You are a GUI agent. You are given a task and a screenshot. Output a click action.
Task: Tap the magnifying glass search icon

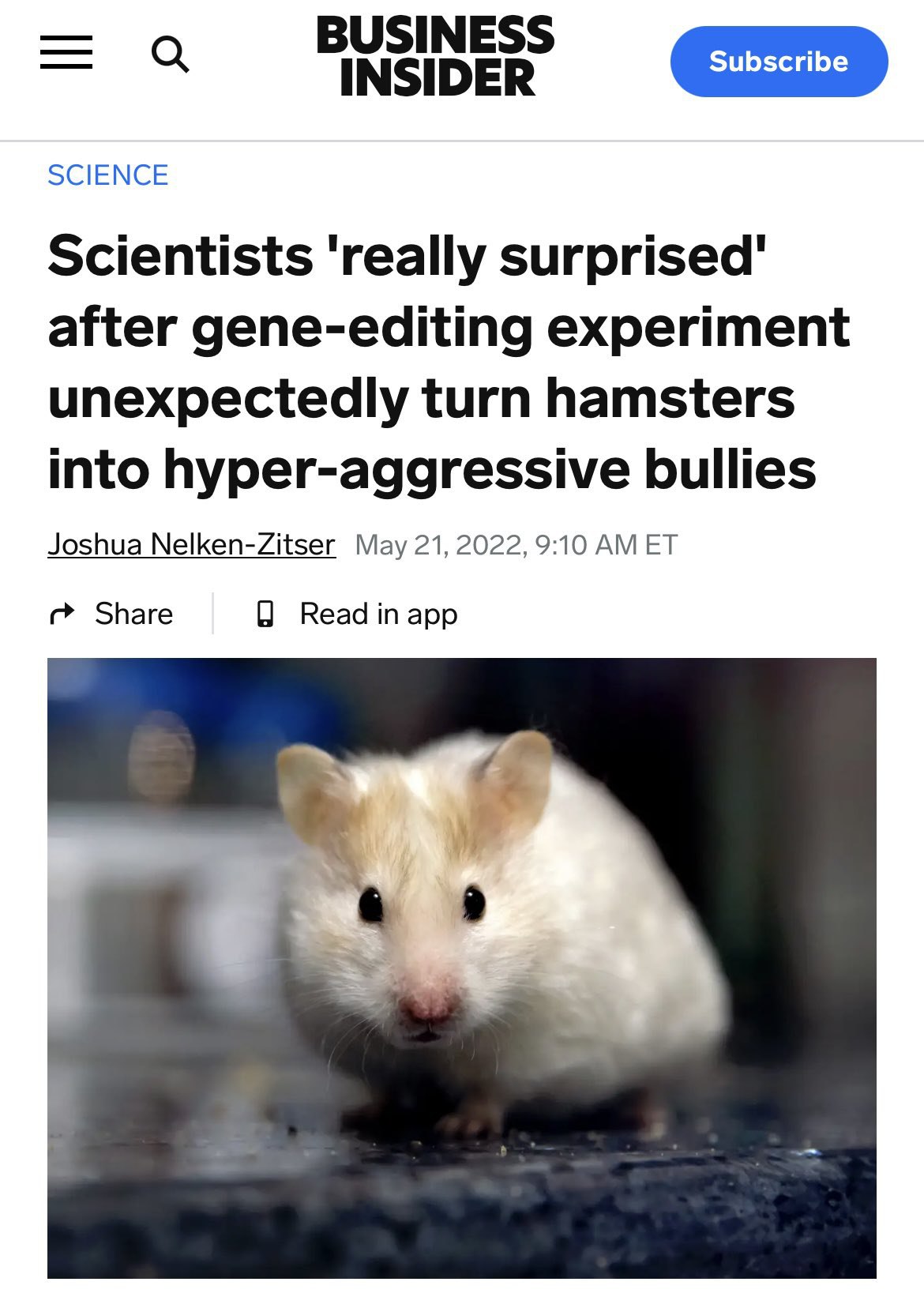[x=170, y=54]
